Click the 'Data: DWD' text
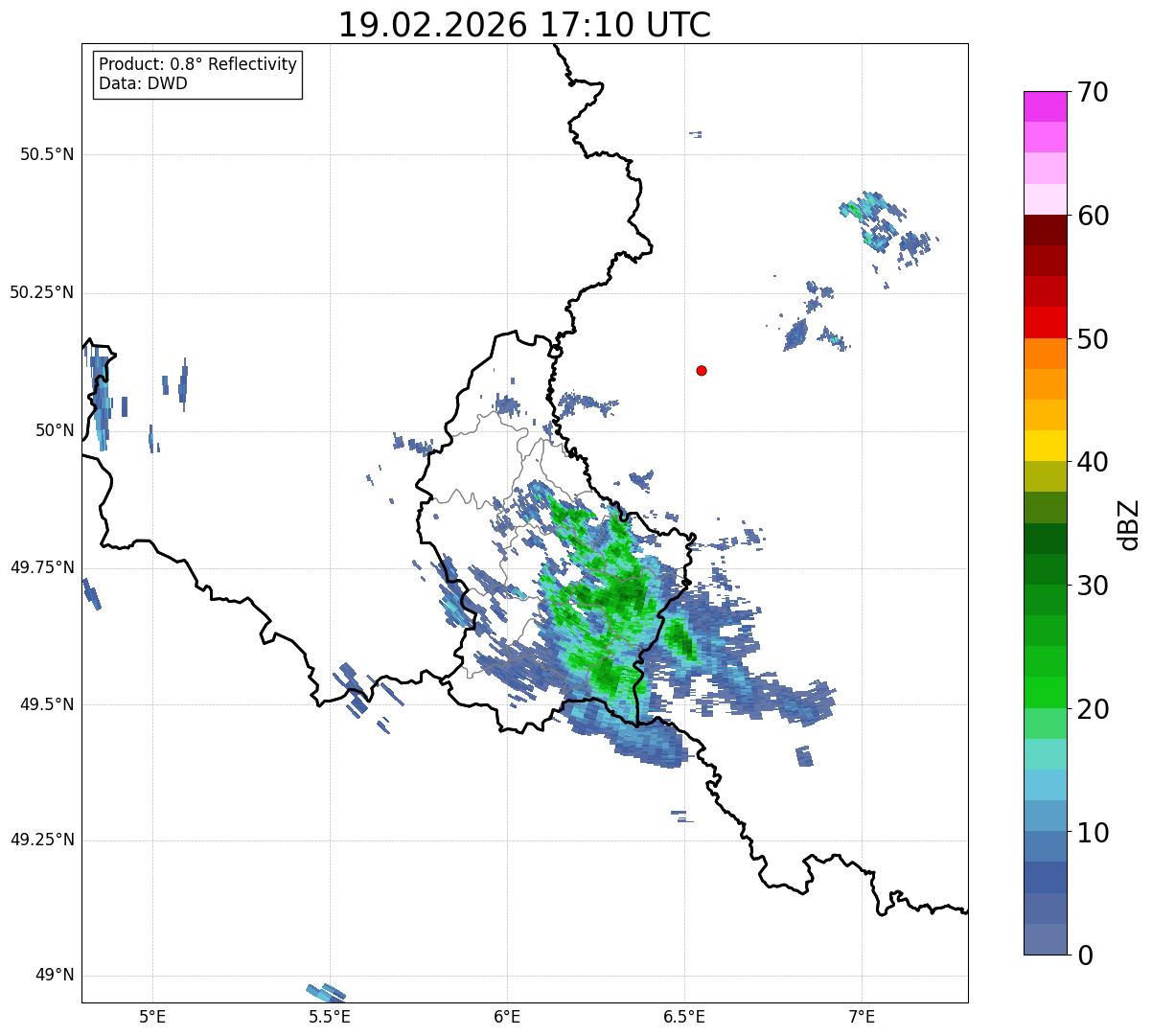Viewport: 1152px width, 1036px height. pyautogui.click(x=143, y=83)
